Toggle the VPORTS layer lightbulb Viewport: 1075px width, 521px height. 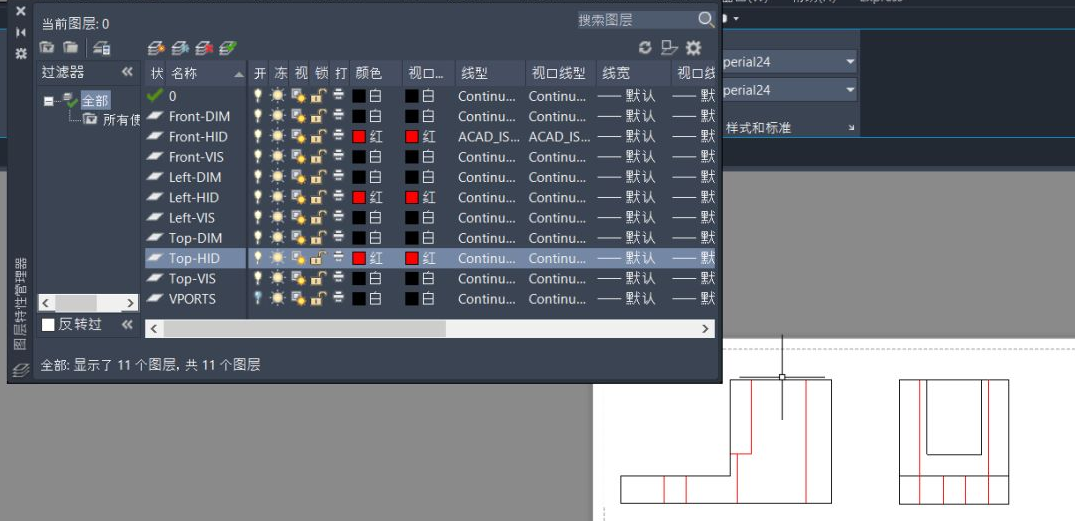coord(258,299)
